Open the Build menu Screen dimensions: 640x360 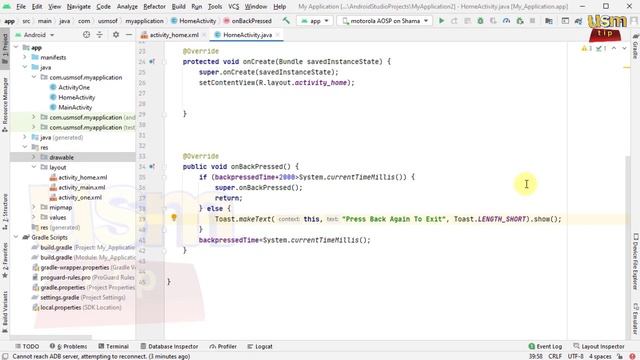[178, 7]
